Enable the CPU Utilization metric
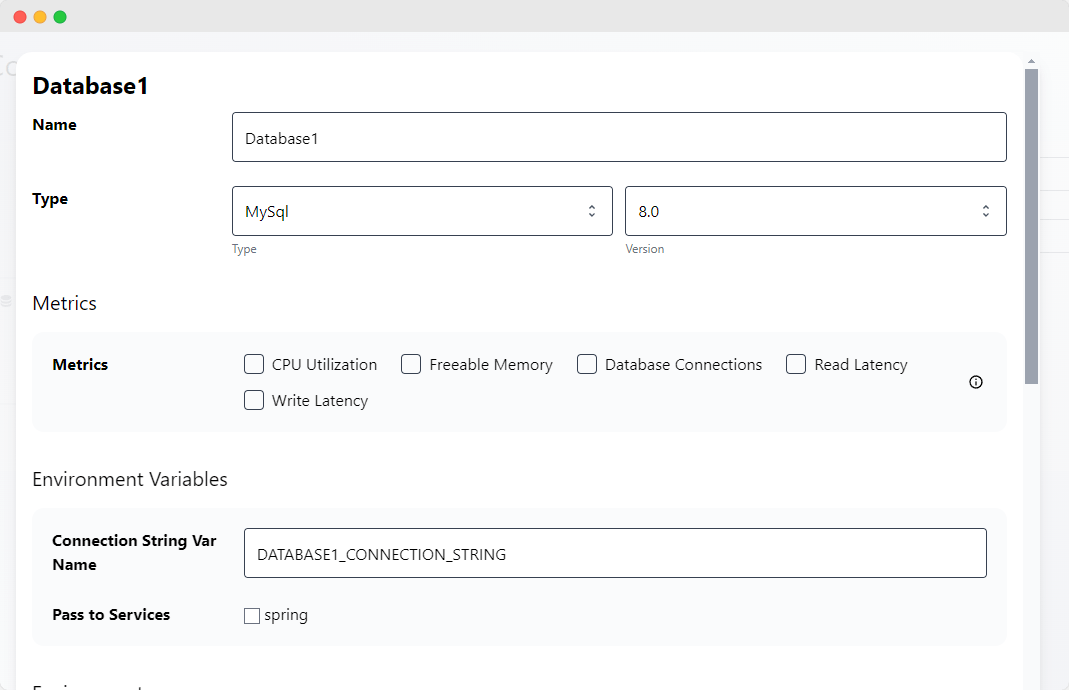The width and height of the screenshot is (1069, 690). [x=254, y=364]
